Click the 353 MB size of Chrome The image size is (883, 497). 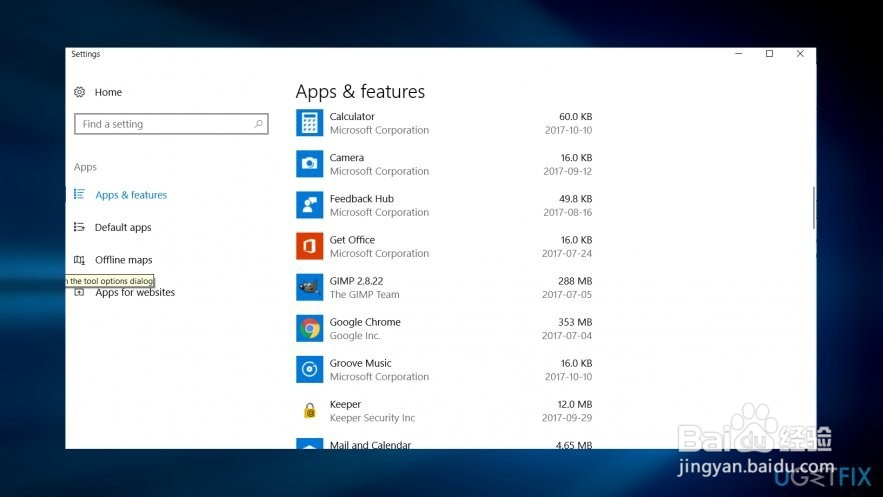point(575,322)
